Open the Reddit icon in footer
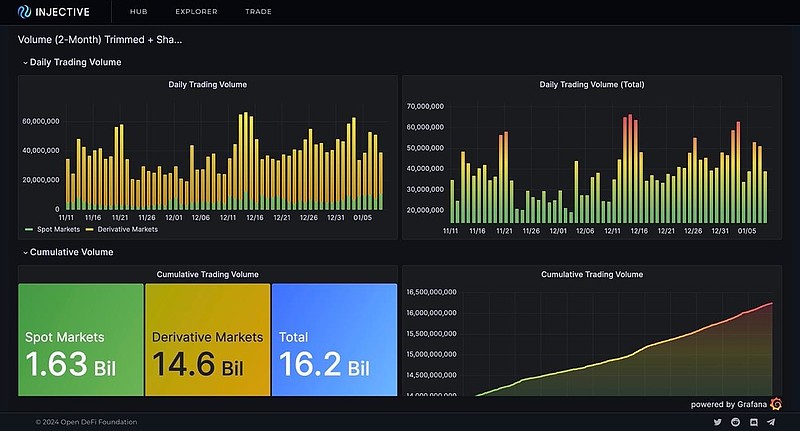The width and height of the screenshot is (800, 431). pos(735,422)
